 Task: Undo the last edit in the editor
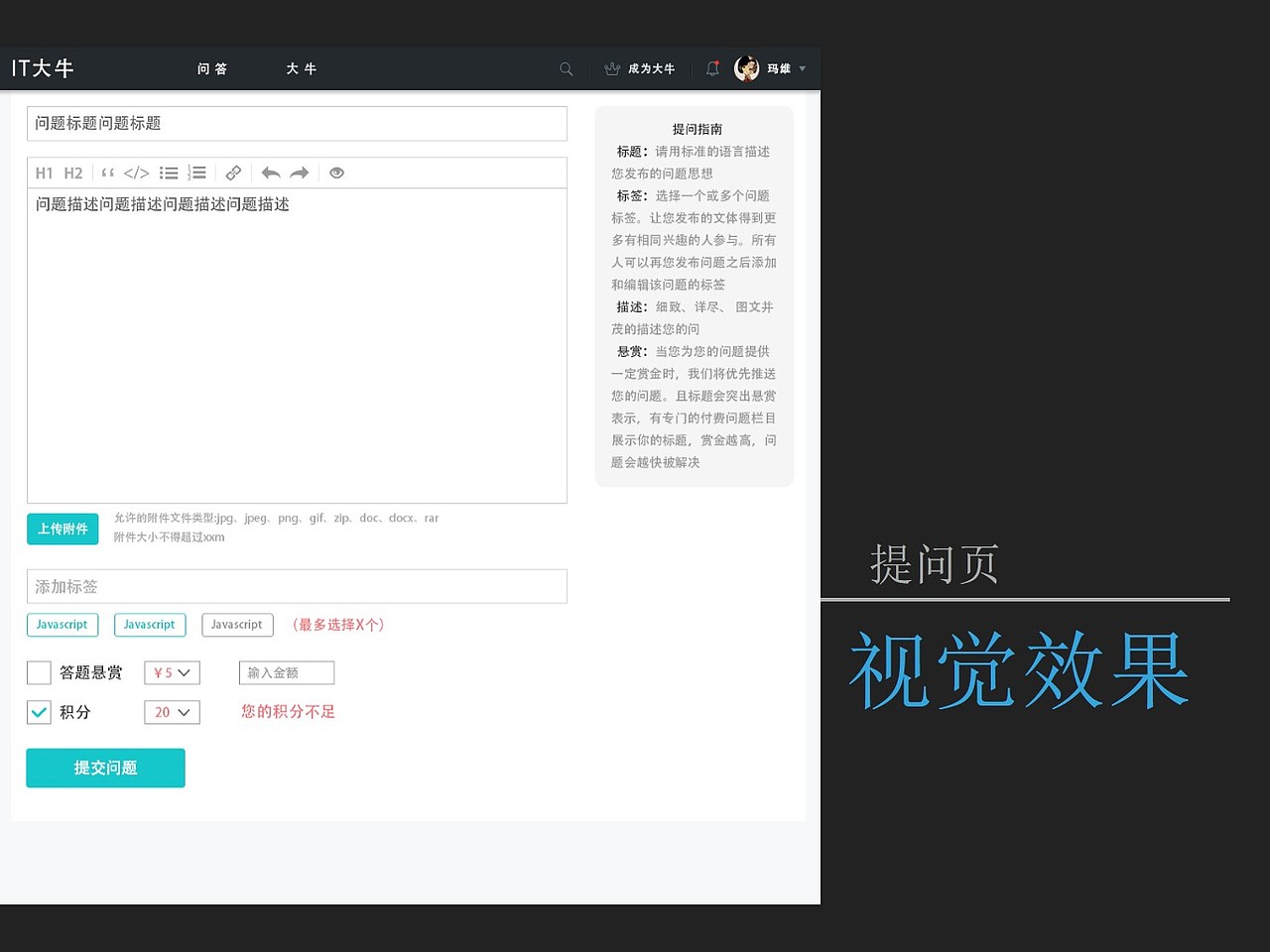click(x=270, y=173)
